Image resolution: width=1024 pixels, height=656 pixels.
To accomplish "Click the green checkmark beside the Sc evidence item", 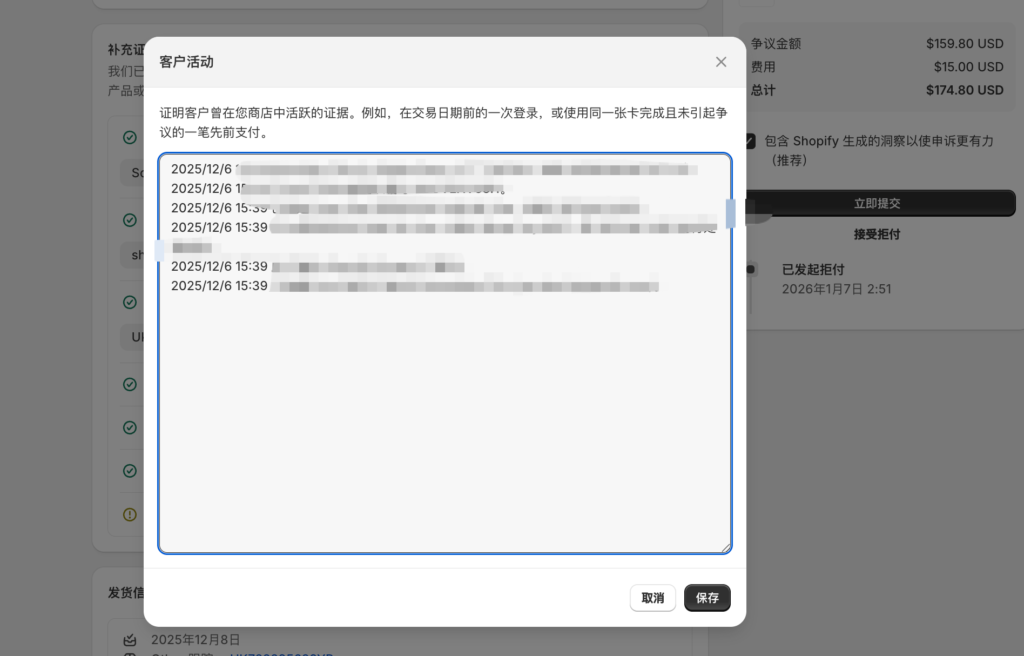I will (129, 137).
